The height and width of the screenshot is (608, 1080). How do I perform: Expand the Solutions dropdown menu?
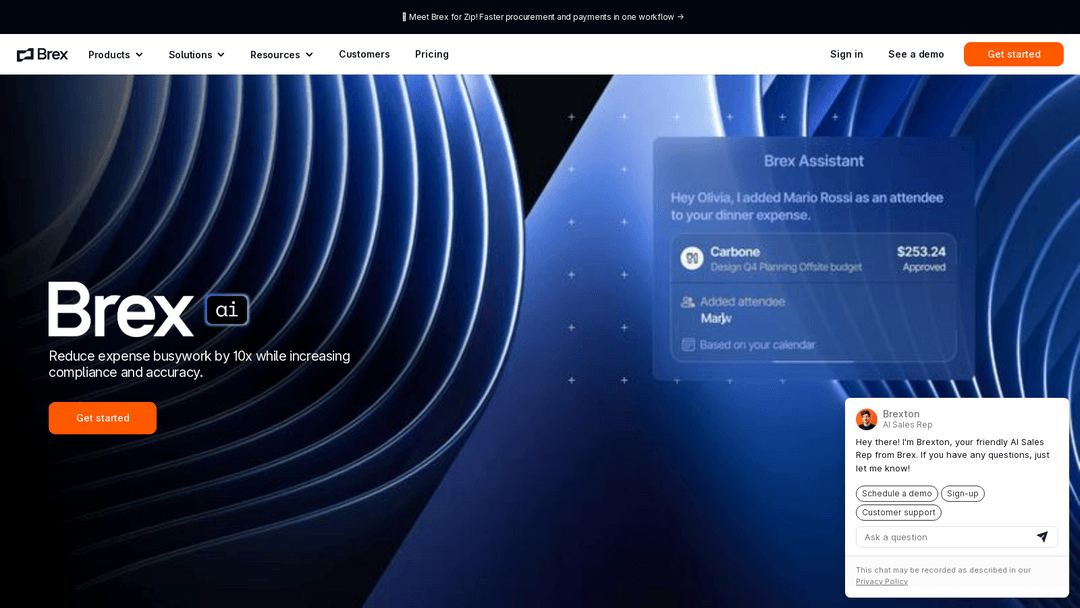[x=197, y=54]
